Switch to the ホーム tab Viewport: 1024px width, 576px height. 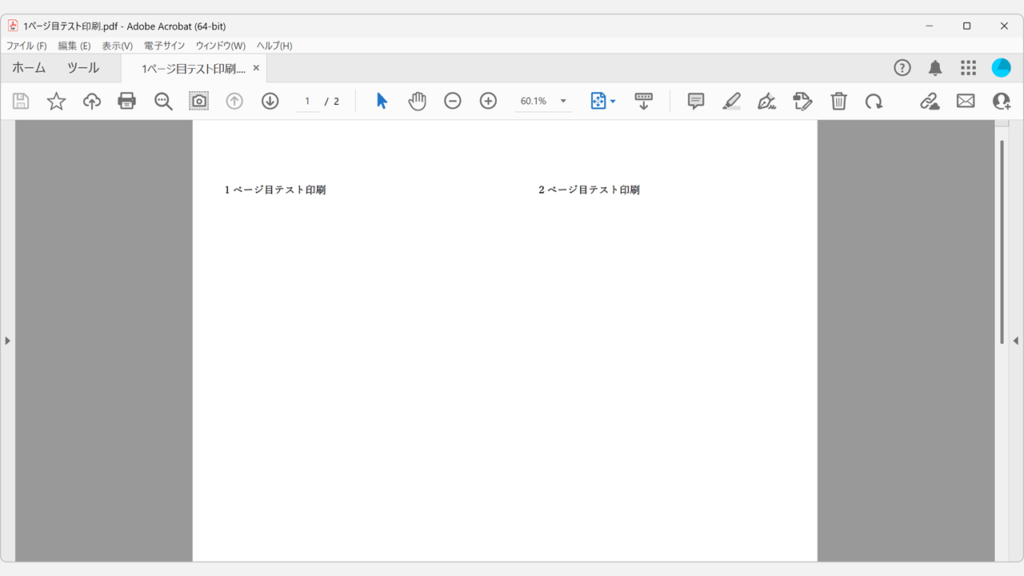29,68
